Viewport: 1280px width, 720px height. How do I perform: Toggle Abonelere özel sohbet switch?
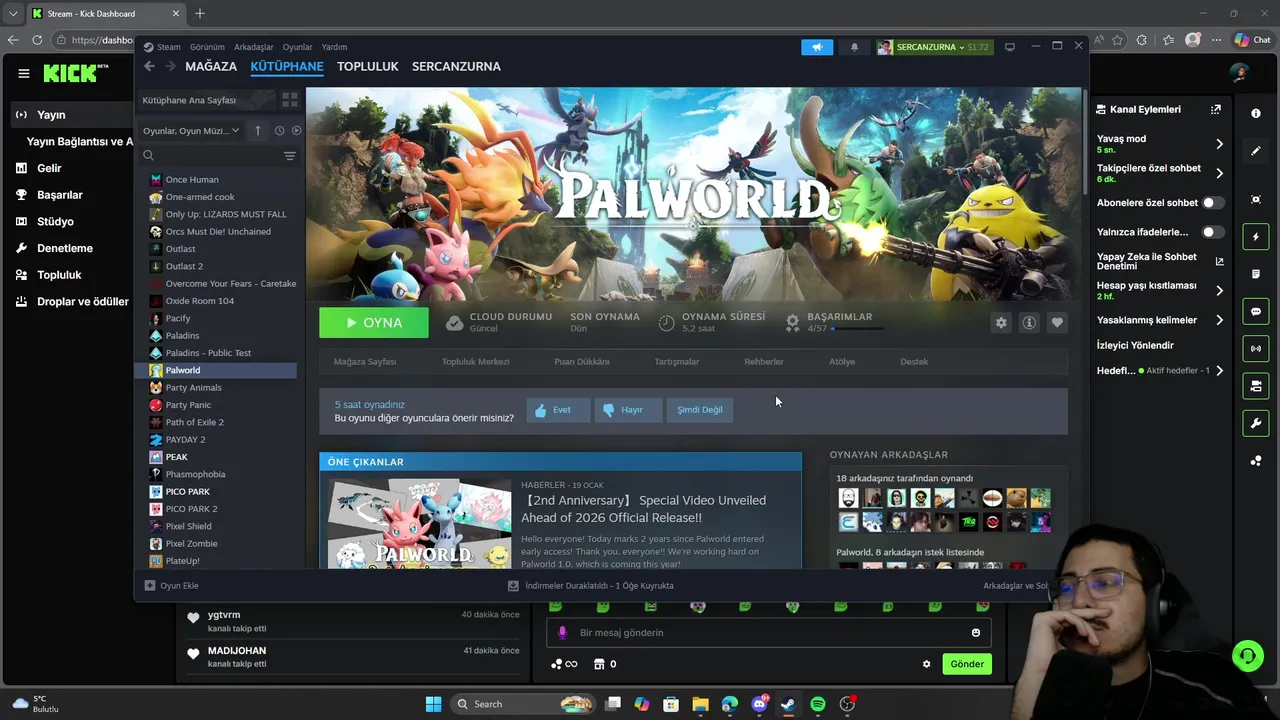pos(1212,202)
